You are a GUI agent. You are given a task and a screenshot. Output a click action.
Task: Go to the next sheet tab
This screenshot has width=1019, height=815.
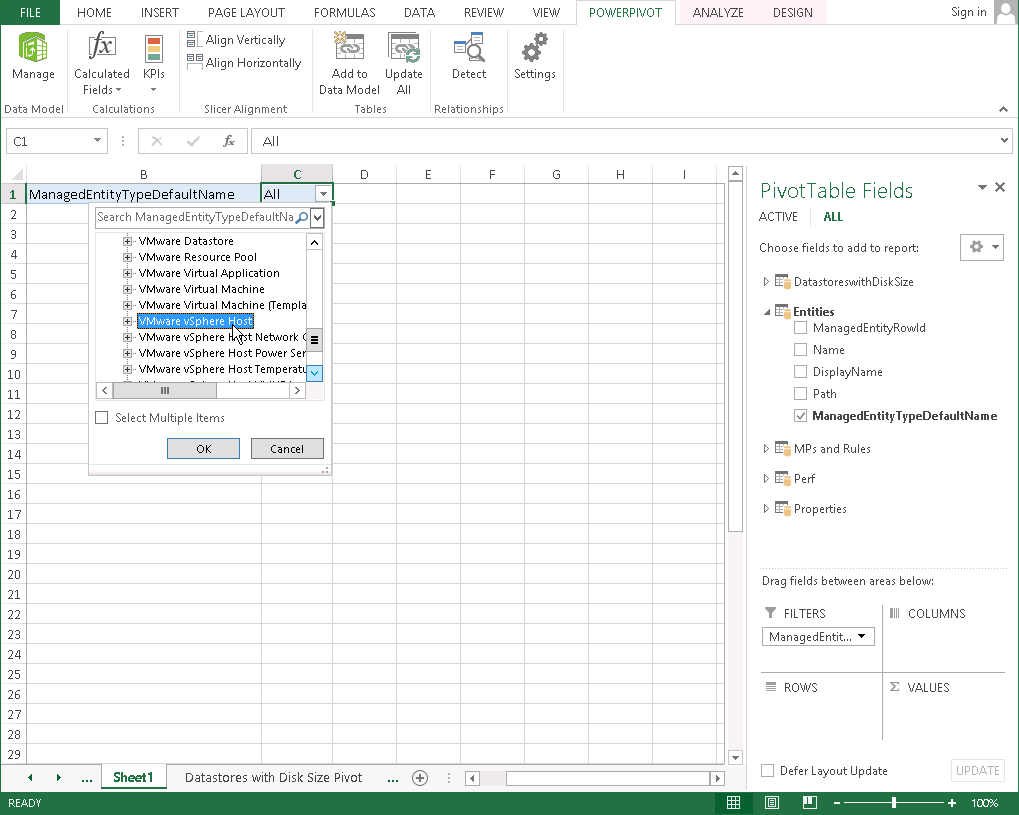58,778
